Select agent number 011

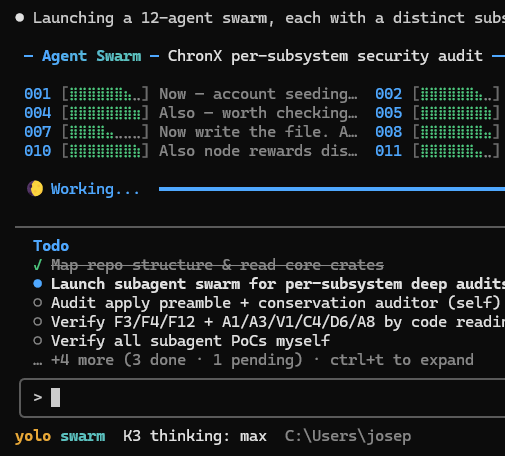click(x=389, y=151)
